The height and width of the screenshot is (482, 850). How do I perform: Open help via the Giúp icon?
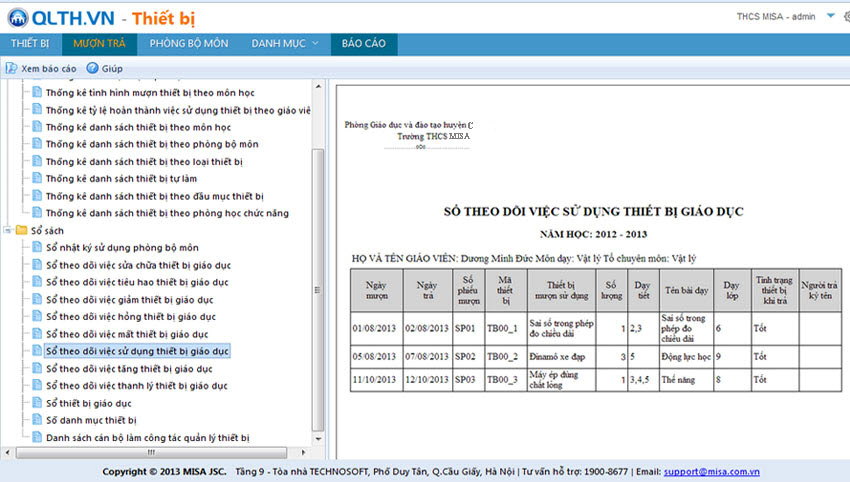(x=92, y=68)
